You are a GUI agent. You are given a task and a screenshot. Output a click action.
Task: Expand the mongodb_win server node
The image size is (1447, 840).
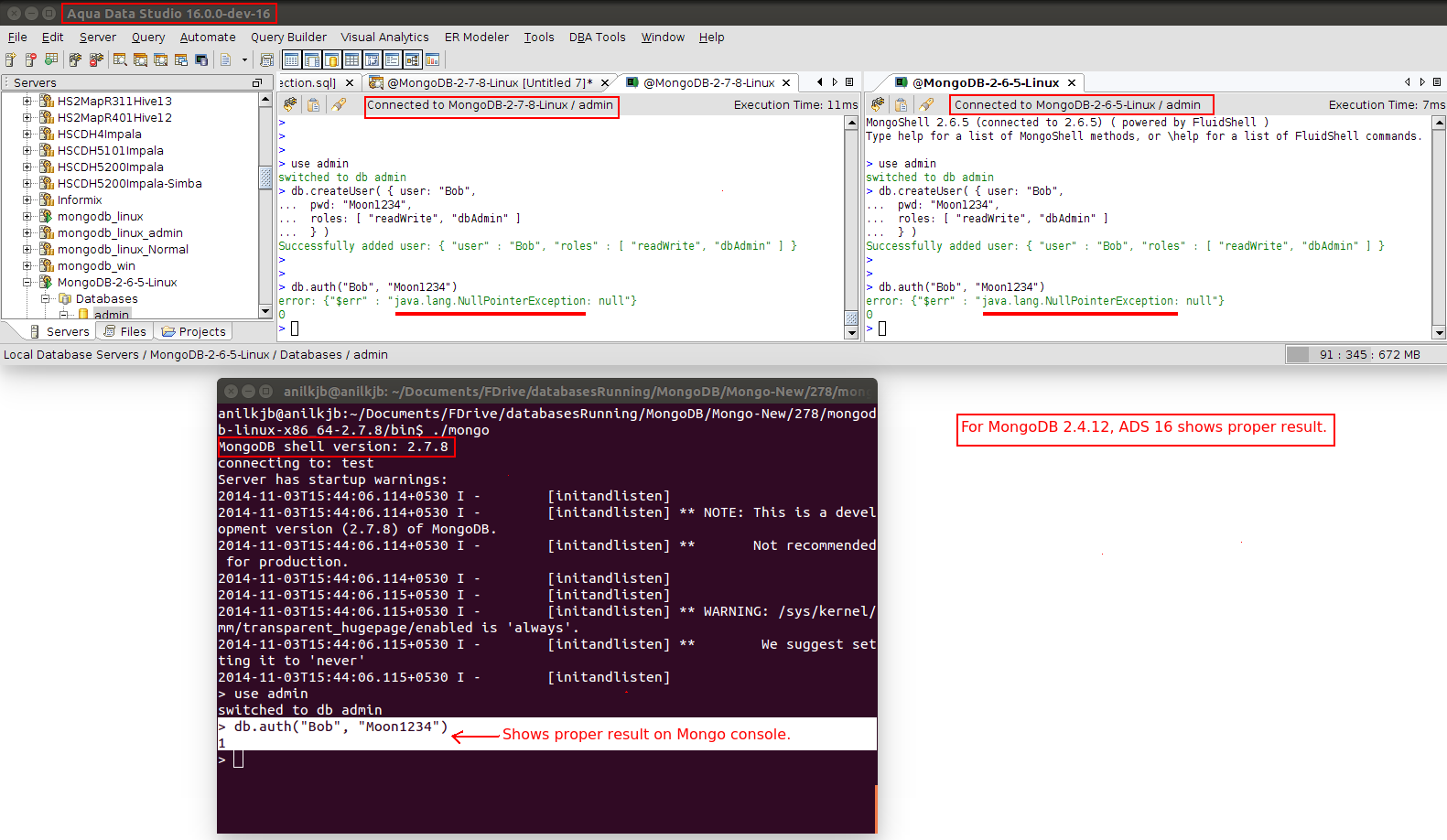point(27,266)
